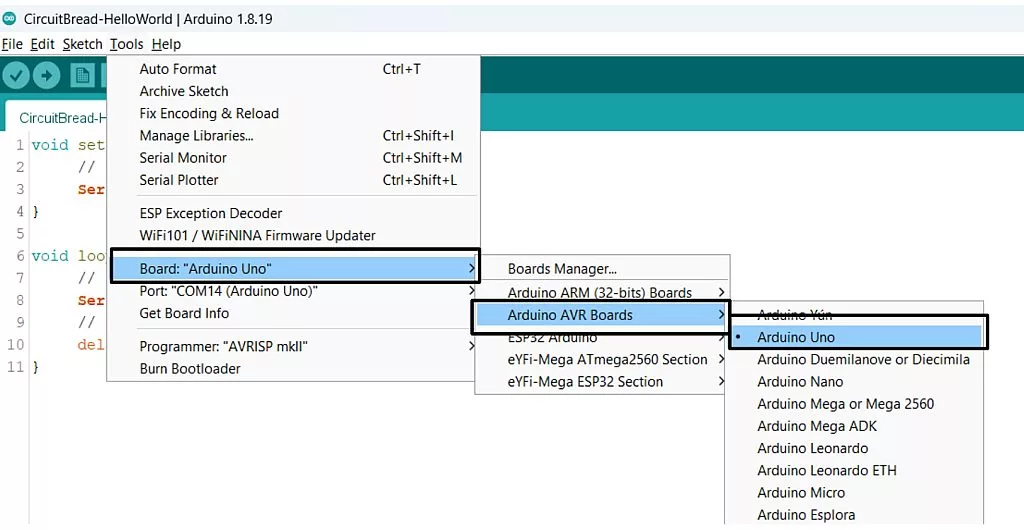The width and height of the screenshot is (1024, 530).
Task: Select Arduino Nano board
Action: 855,382
